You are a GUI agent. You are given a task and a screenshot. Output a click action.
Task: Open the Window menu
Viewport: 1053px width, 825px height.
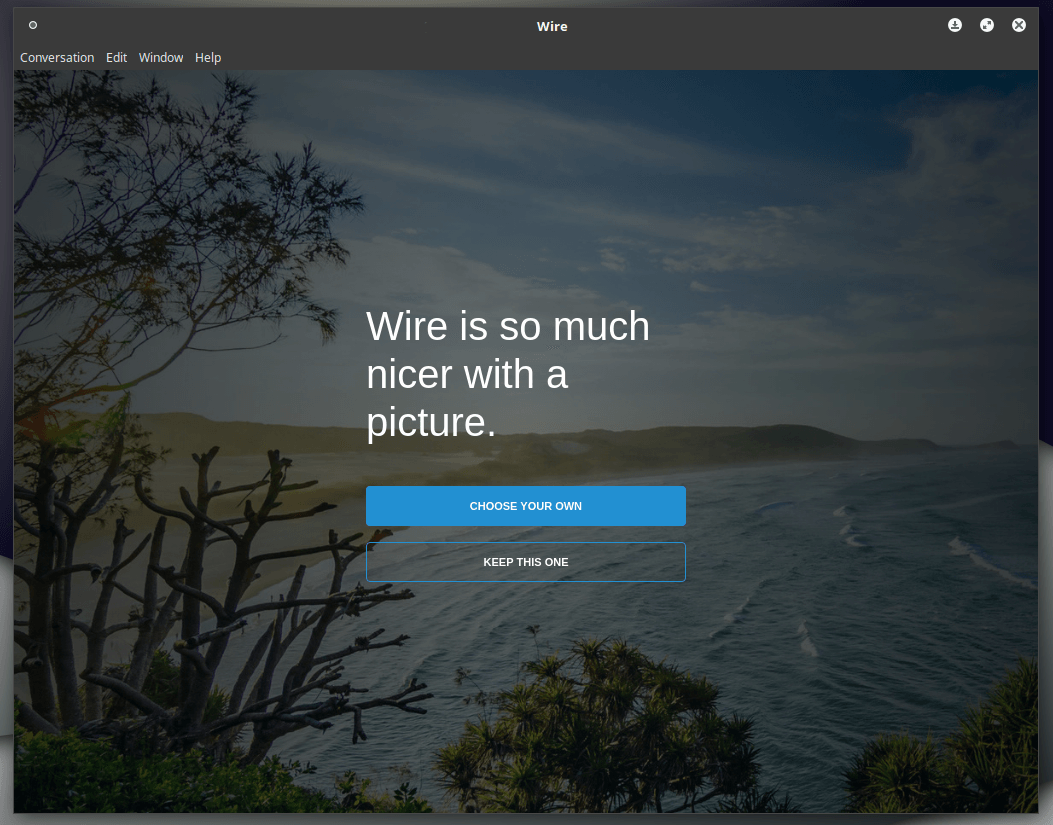(x=161, y=58)
